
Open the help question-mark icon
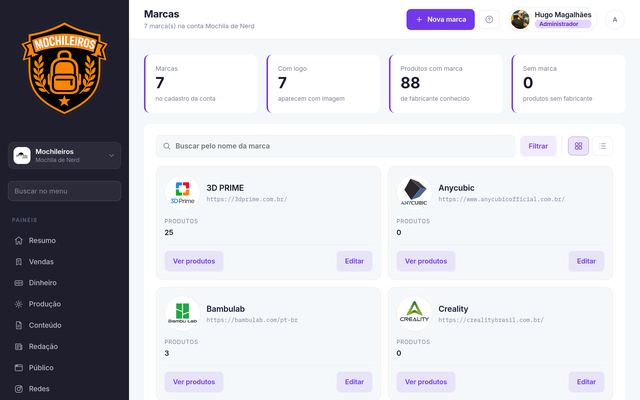[489, 20]
